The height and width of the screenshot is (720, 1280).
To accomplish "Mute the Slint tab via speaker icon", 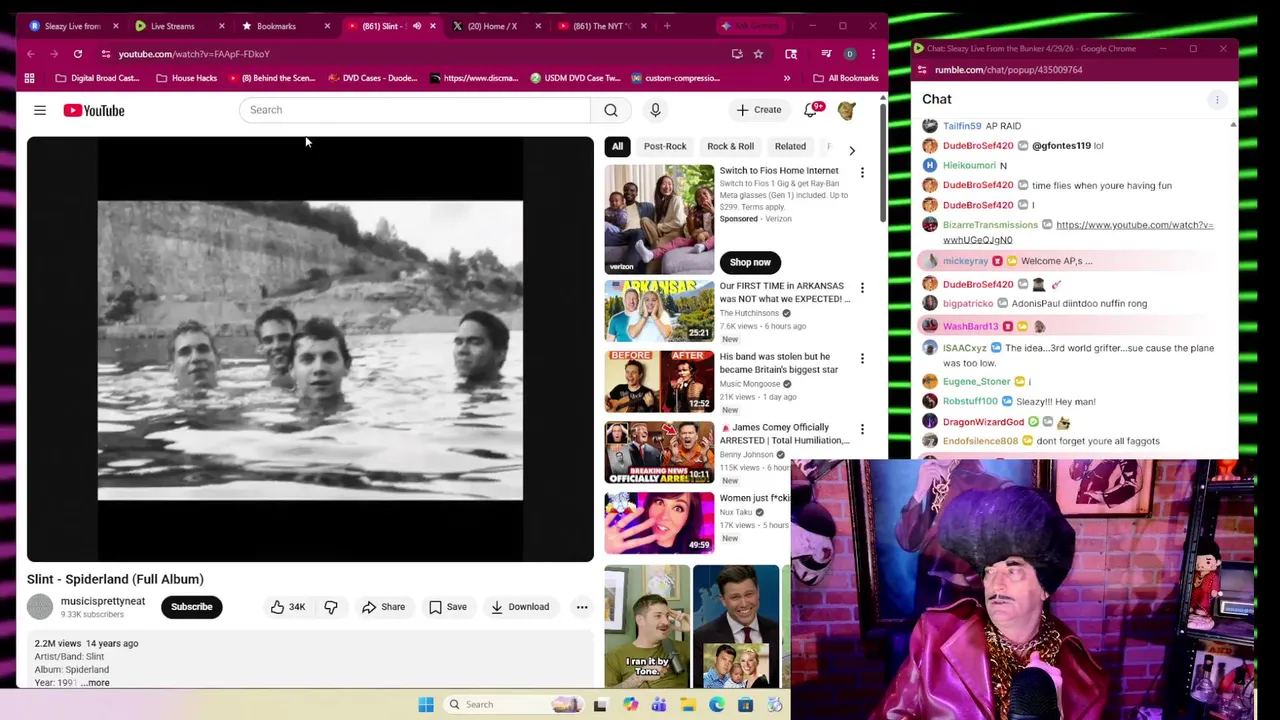I will pyautogui.click(x=417, y=26).
